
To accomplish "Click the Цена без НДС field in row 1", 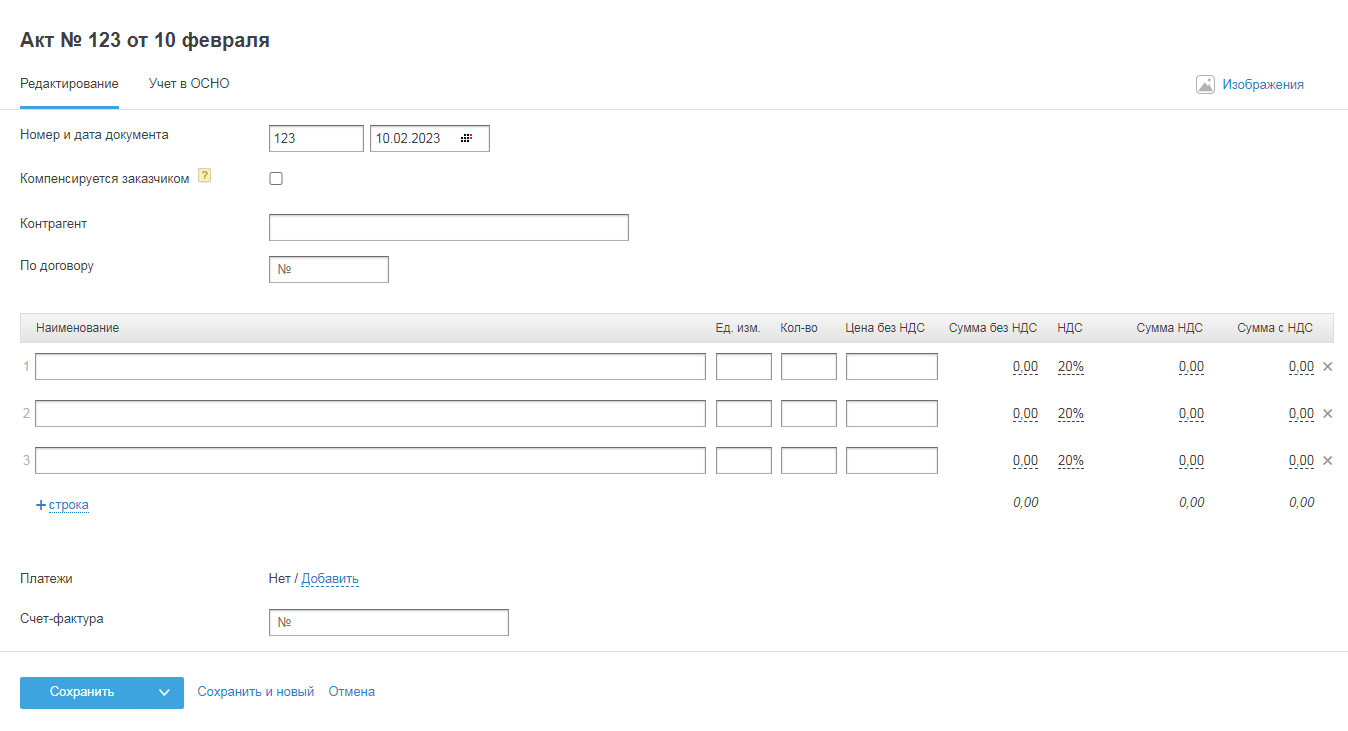I will [892, 367].
